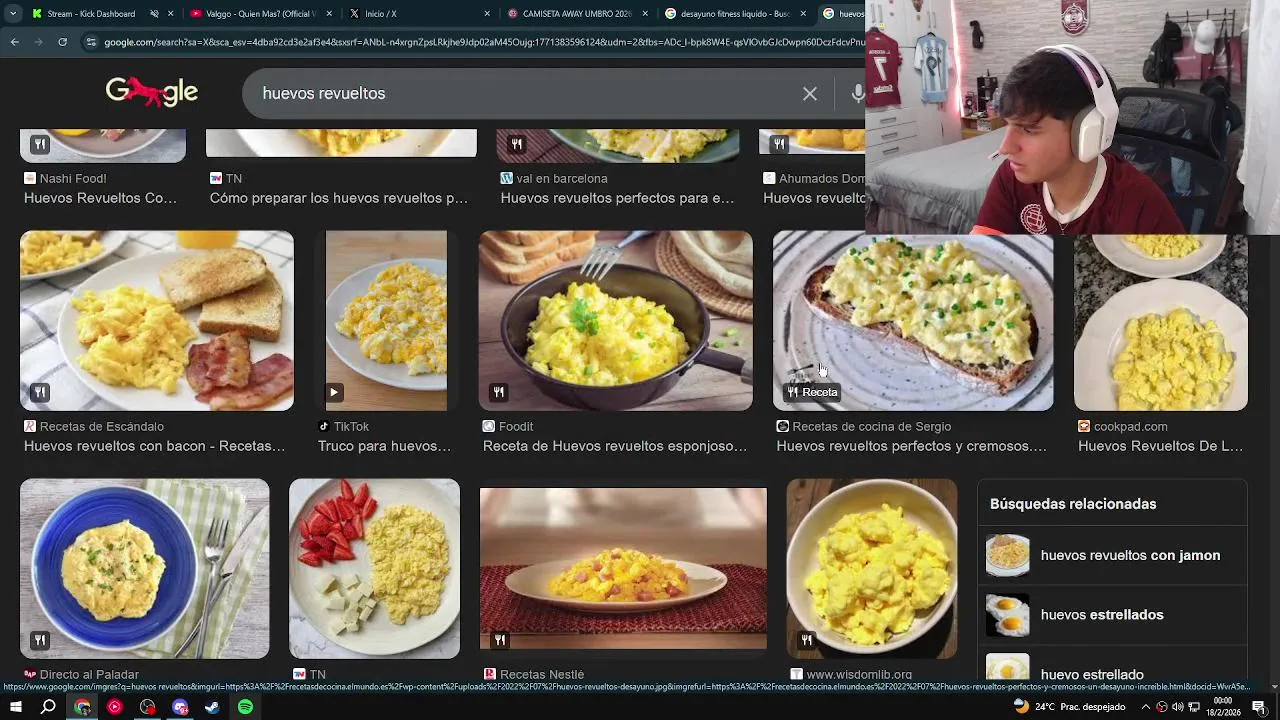Screen dimensions: 1280x720
Task: Open the taskbar notification center icon
Action: coord(1258,707)
